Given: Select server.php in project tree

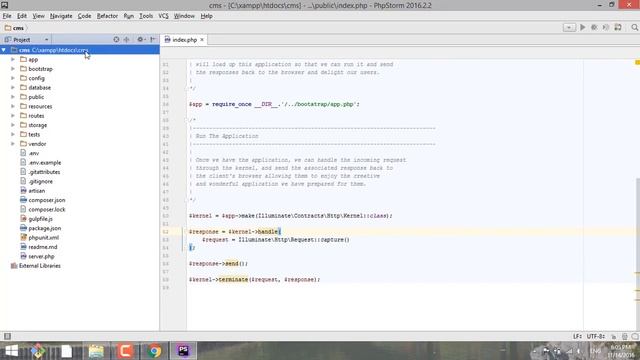Looking at the screenshot, I should tap(41, 256).
